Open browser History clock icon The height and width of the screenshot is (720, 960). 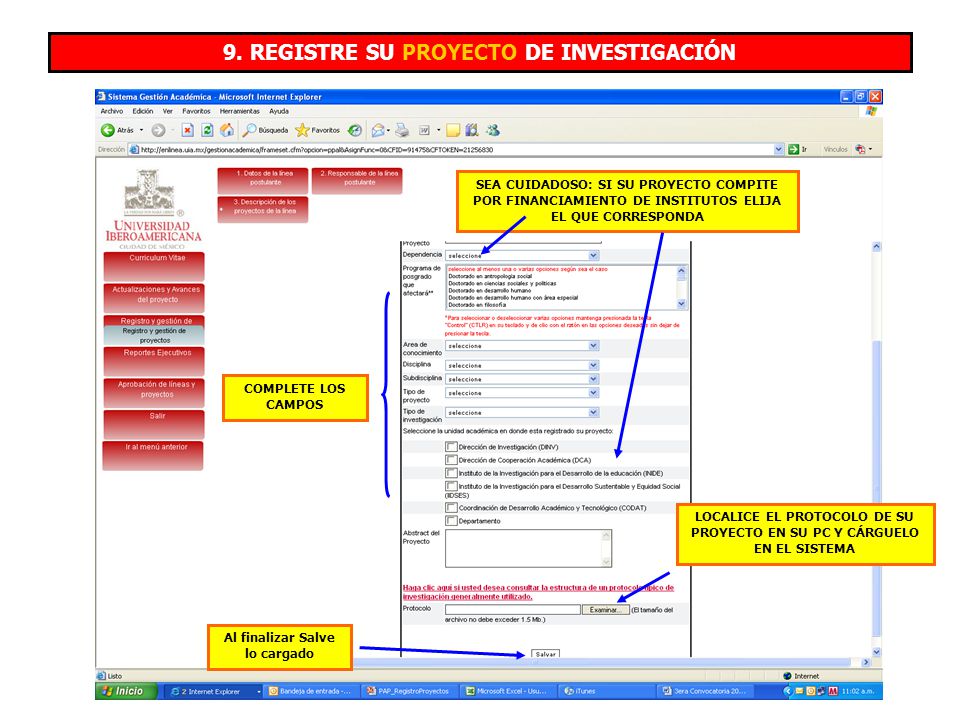click(354, 130)
